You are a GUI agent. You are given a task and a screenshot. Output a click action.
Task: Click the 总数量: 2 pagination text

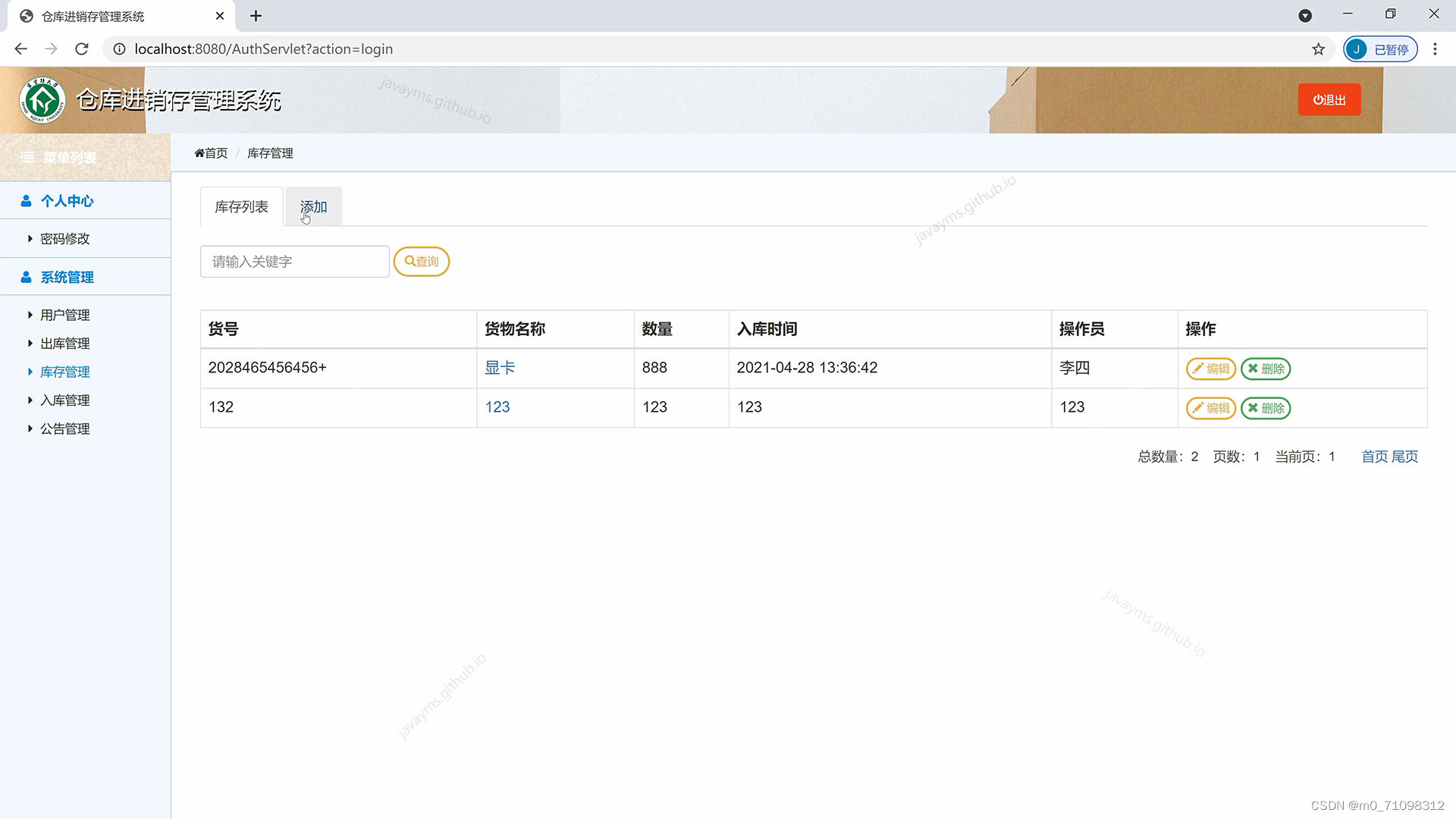click(1168, 457)
